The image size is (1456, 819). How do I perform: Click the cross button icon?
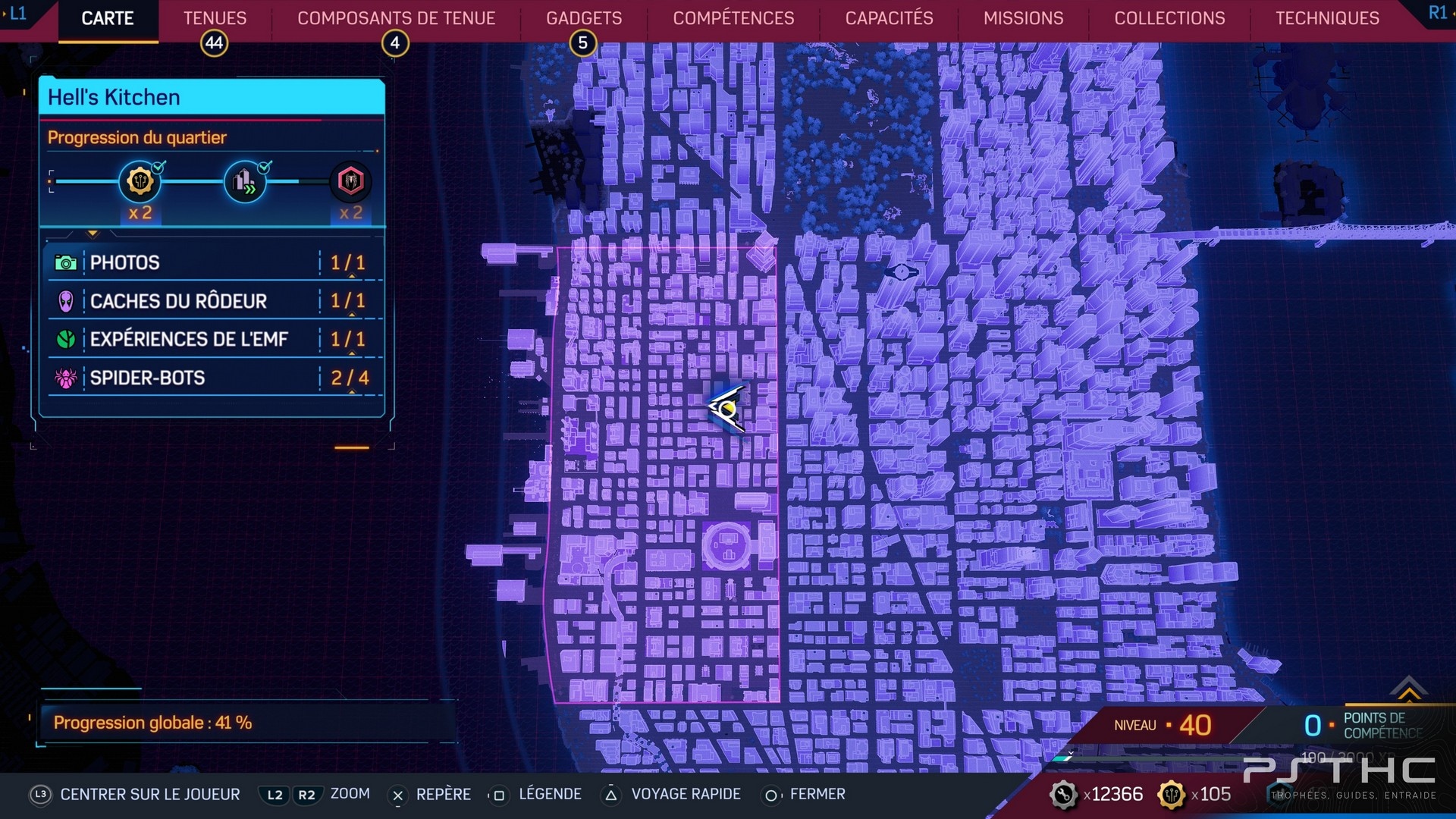(x=397, y=795)
